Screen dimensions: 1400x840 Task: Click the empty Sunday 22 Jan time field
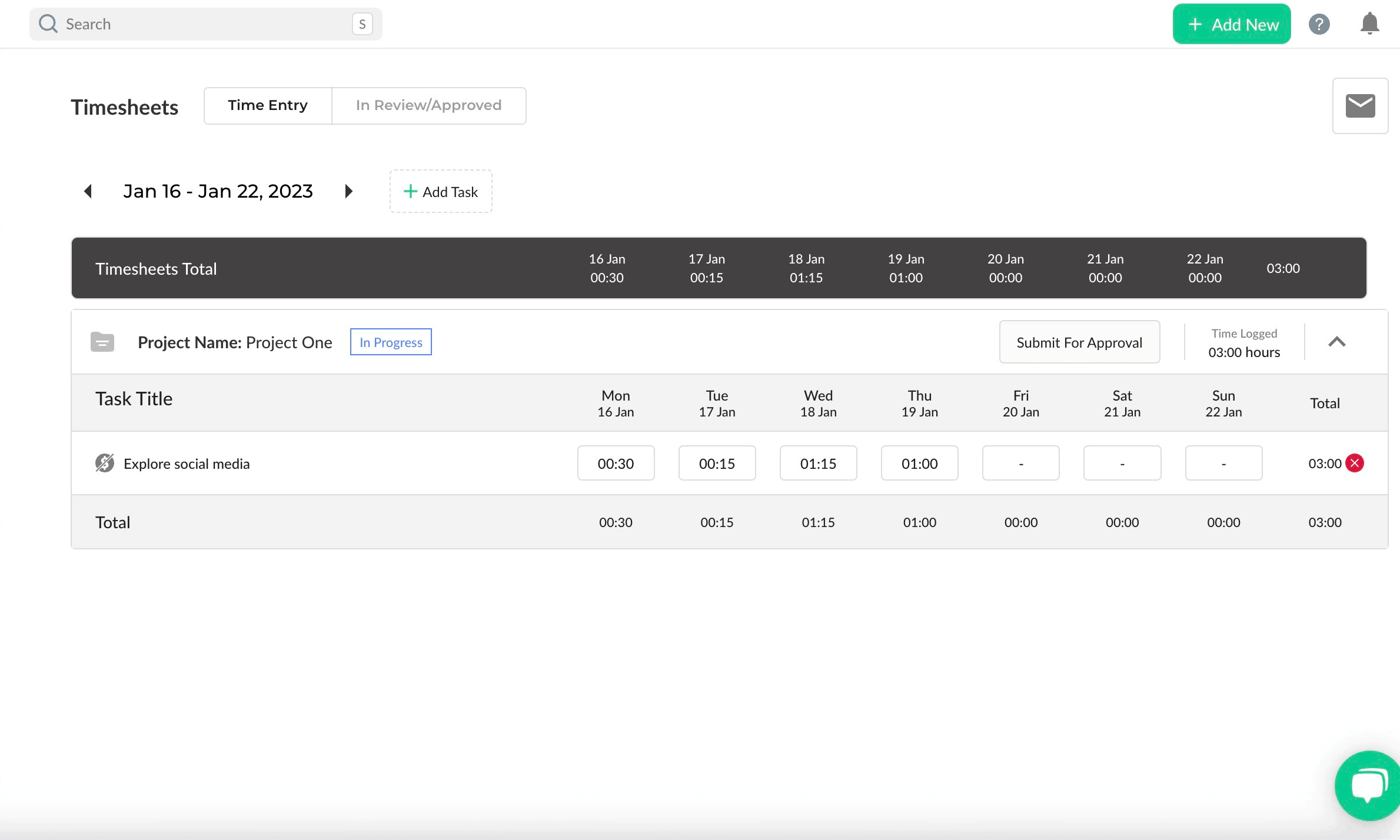pyautogui.click(x=1223, y=463)
